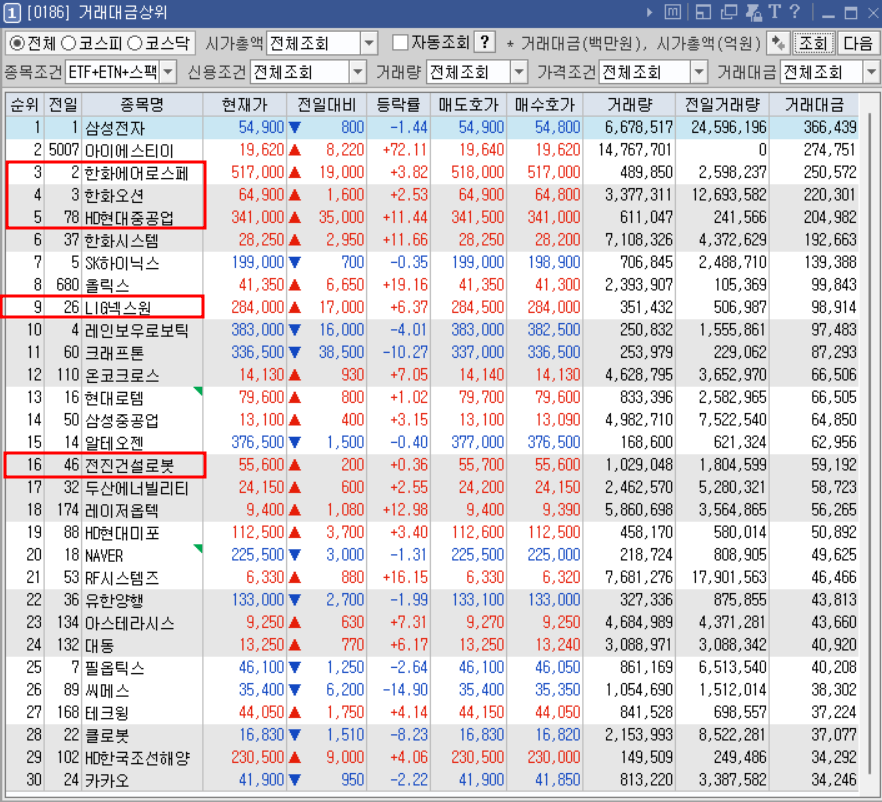Select stock 레인보우로보틱스
Screen dimensions: 882x802
[136, 330]
